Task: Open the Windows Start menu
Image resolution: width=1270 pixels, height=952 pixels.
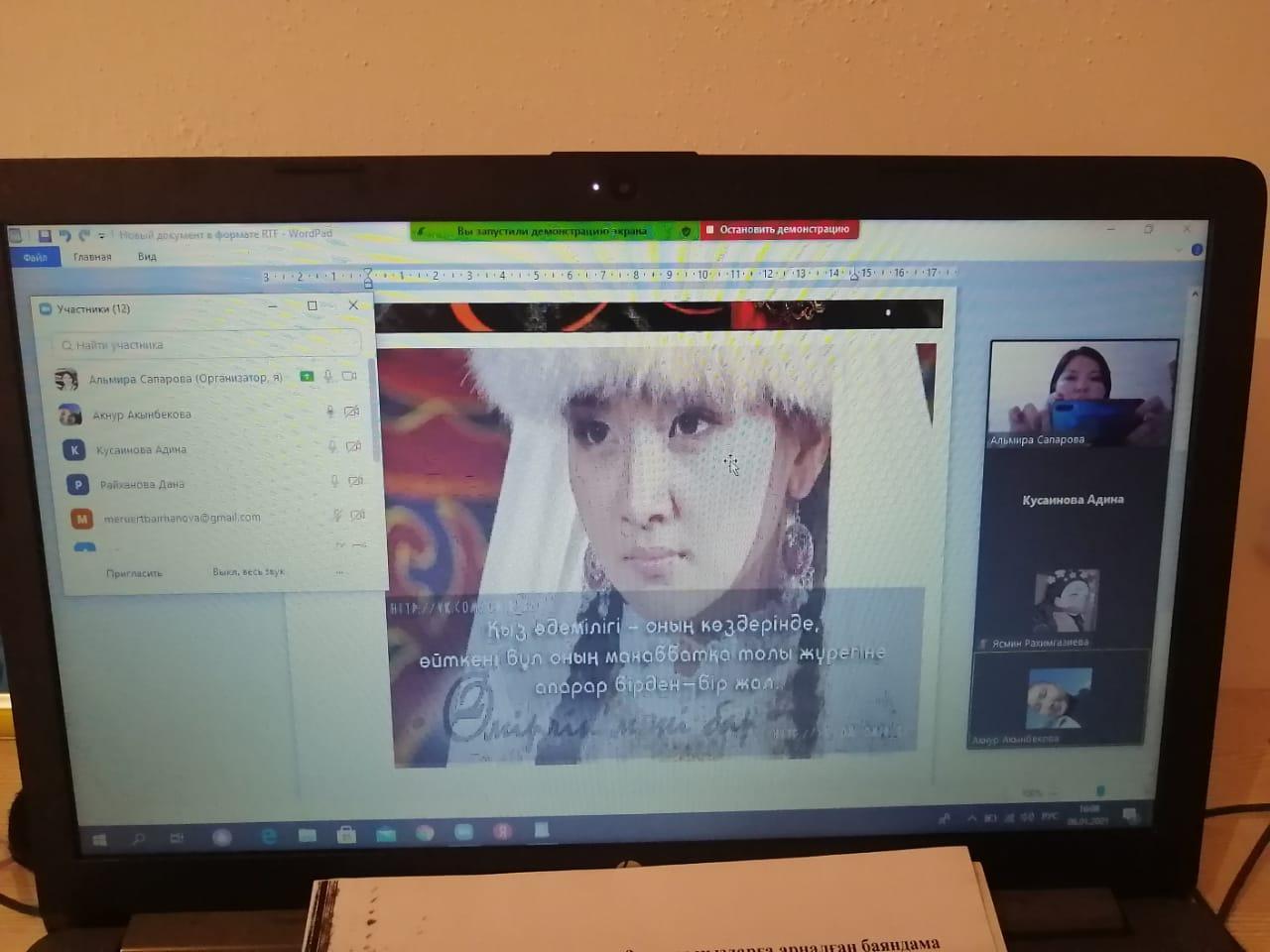Action: click(99, 840)
